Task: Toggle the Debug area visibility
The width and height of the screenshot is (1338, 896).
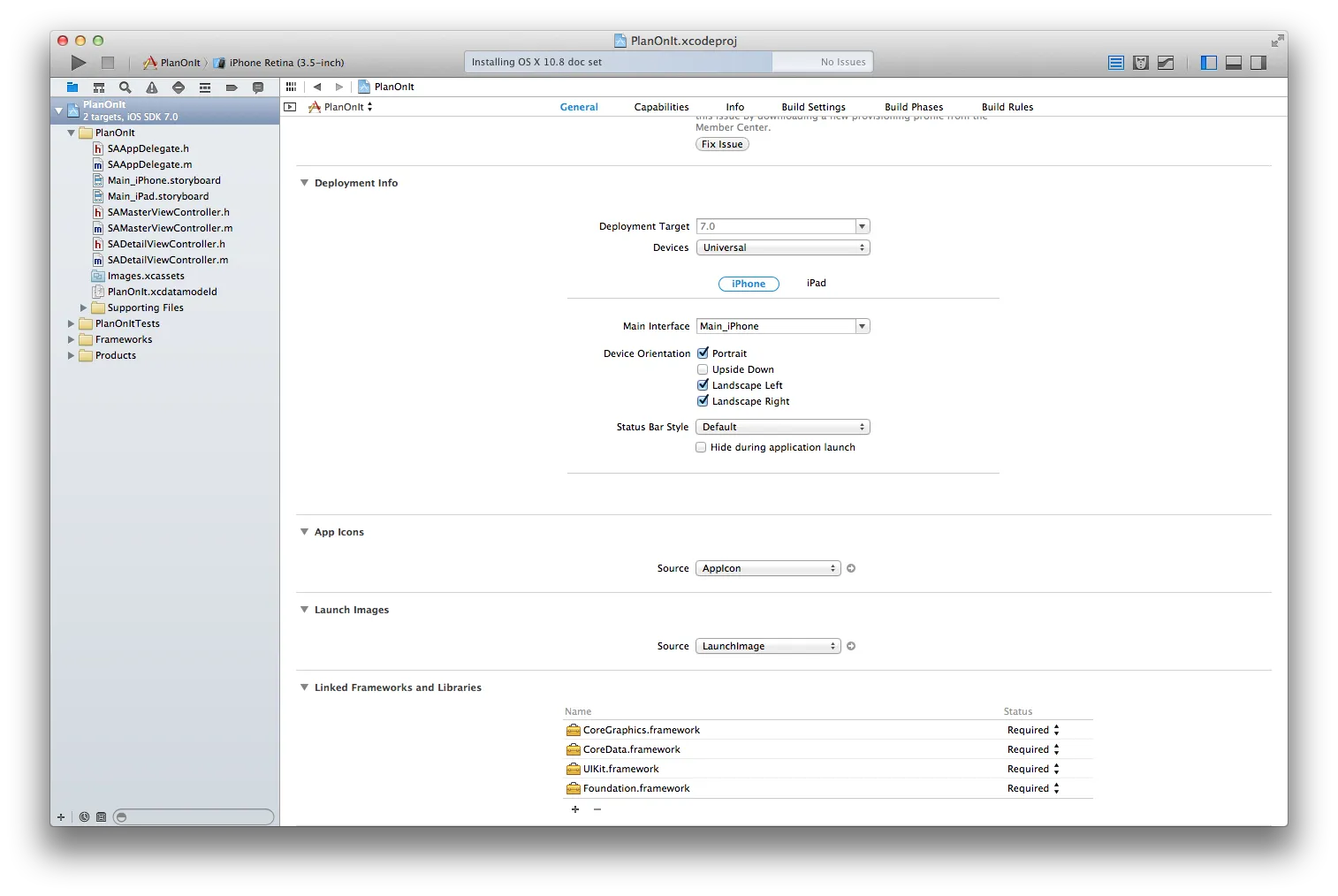Action: [1234, 63]
